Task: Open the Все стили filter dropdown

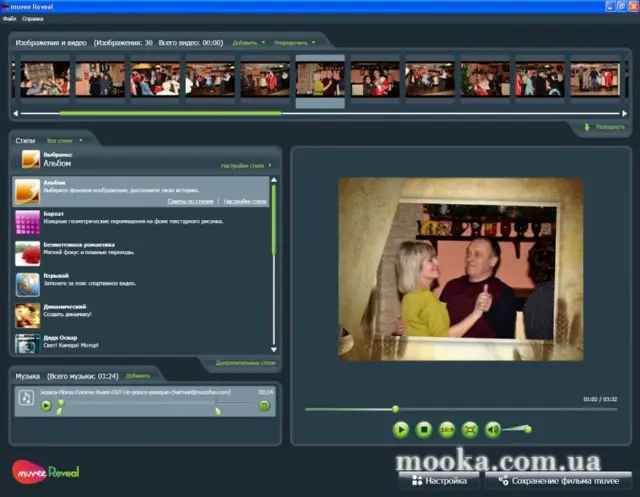Action: click(x=64, y=140)
